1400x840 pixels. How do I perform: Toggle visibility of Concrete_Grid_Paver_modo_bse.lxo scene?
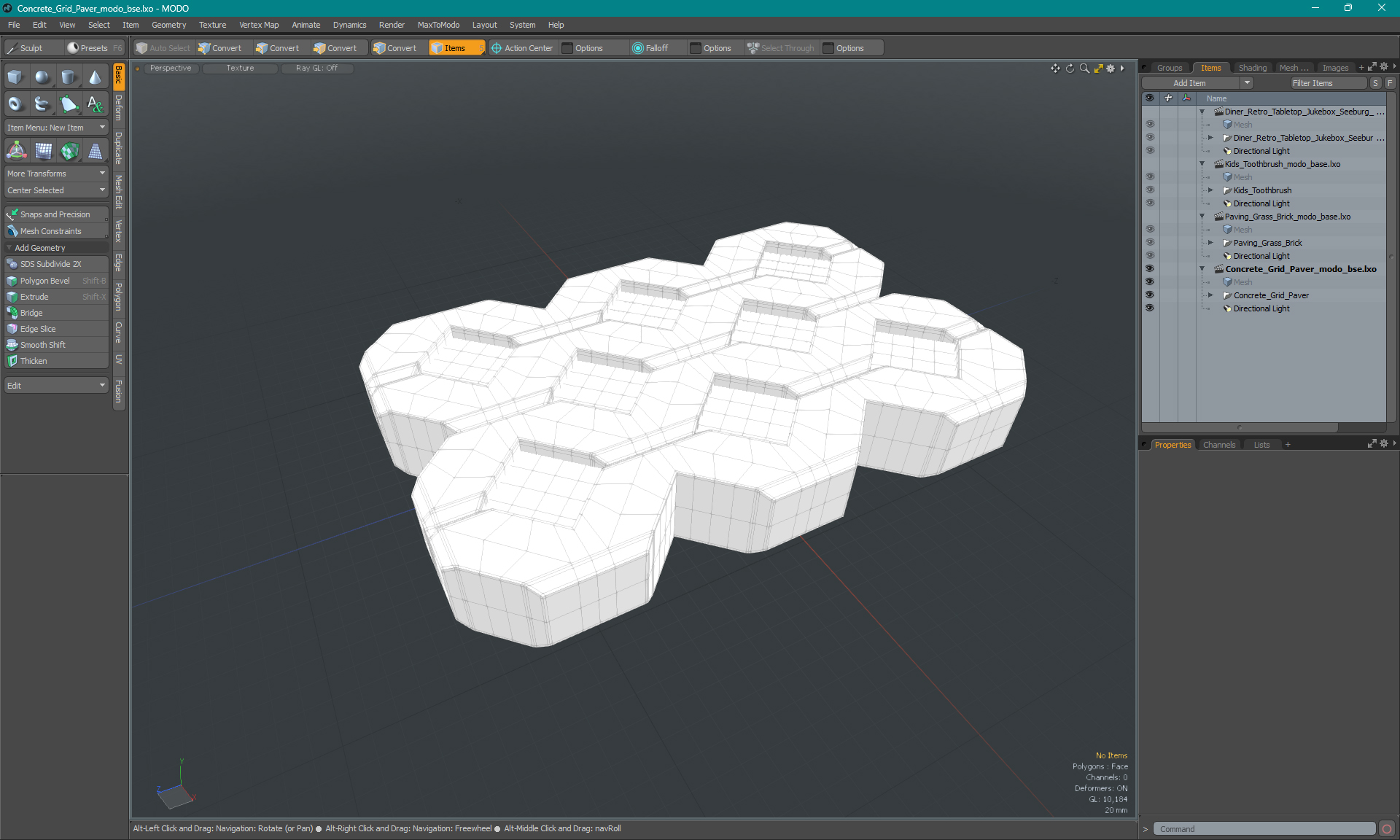(1150, 268)
